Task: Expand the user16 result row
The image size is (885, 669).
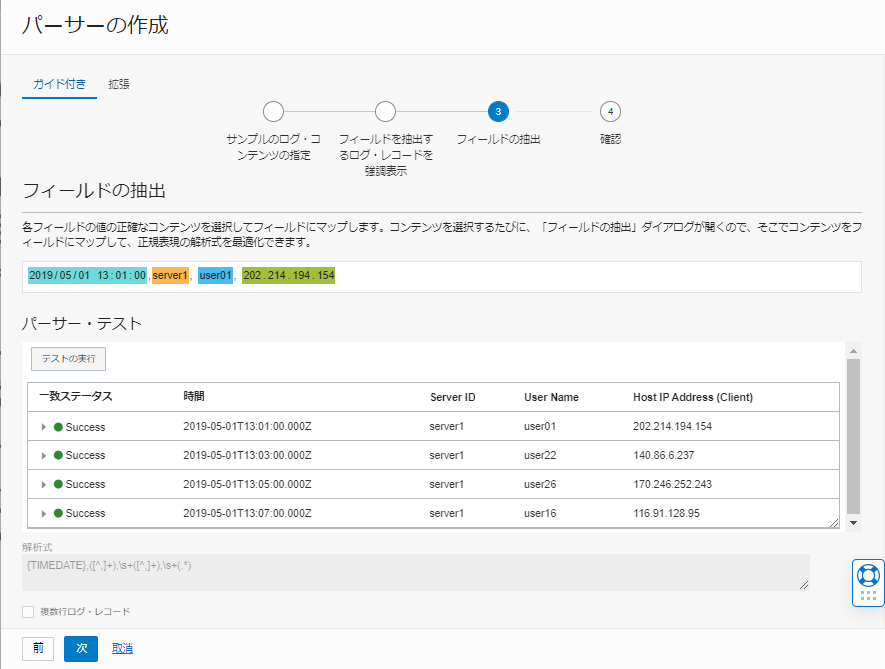Action: [x=43, y=514]
